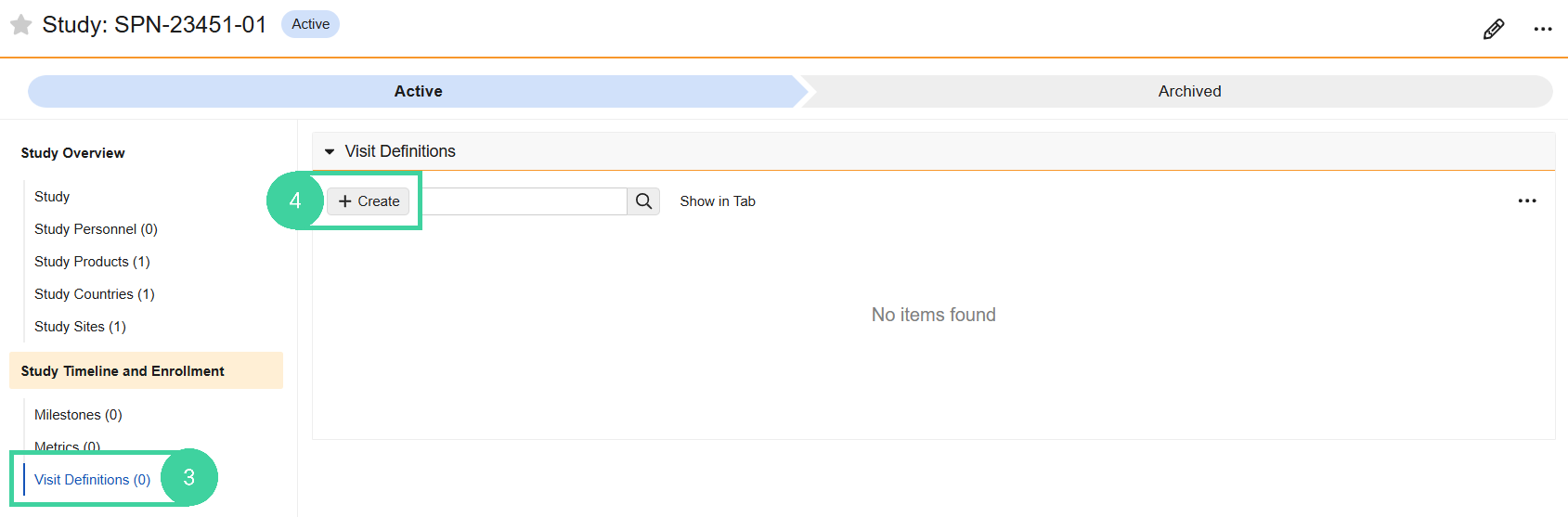This screenshot has width=1568, height=517.
Task: Collapse the Visit Definitions section arrow
Action: coord(330,151)
